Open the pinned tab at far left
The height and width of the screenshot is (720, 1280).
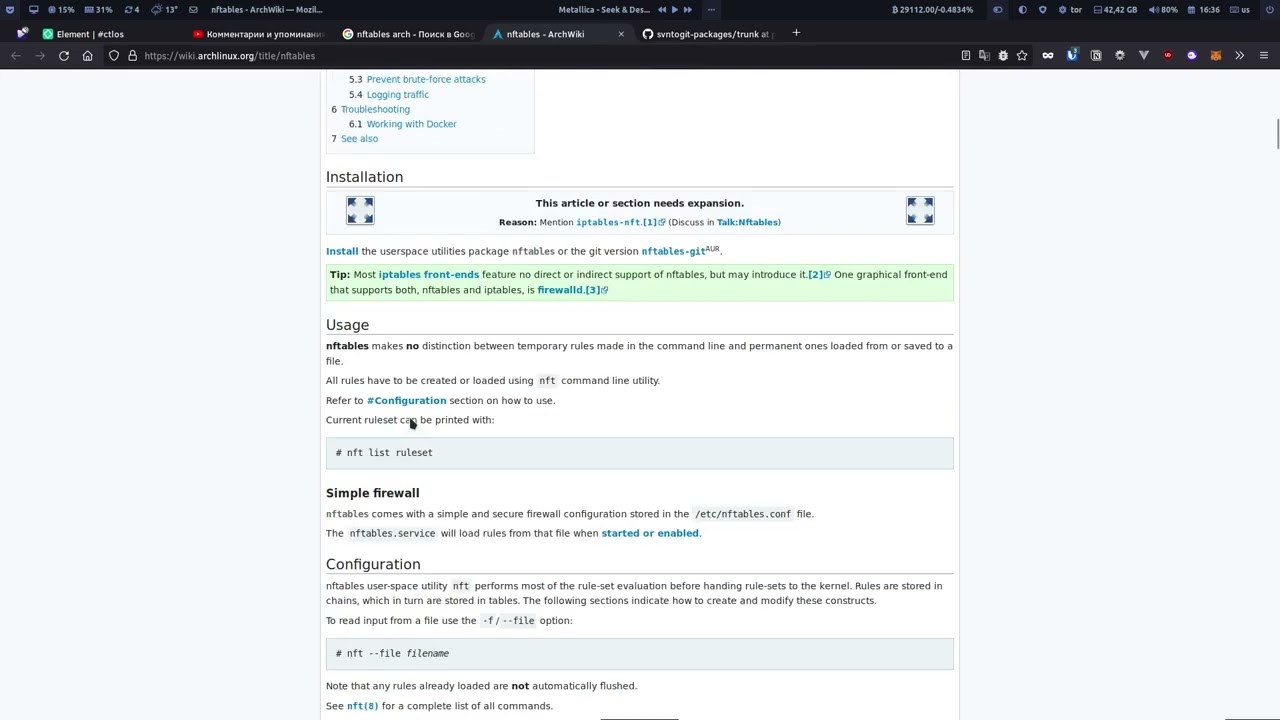click(22, 33)
